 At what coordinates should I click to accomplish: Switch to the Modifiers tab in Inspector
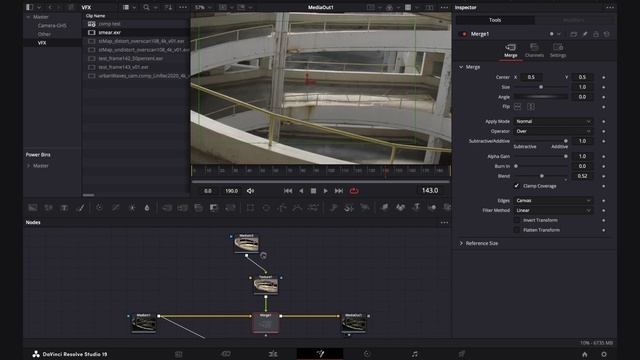(x=573, y=20)
